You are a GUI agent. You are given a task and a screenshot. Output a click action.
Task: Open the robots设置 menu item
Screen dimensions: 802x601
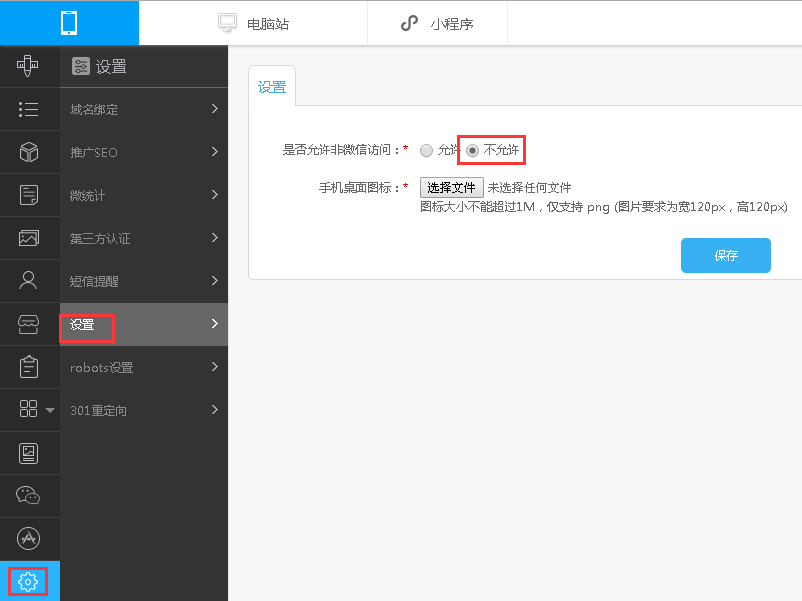click(144, 367)
